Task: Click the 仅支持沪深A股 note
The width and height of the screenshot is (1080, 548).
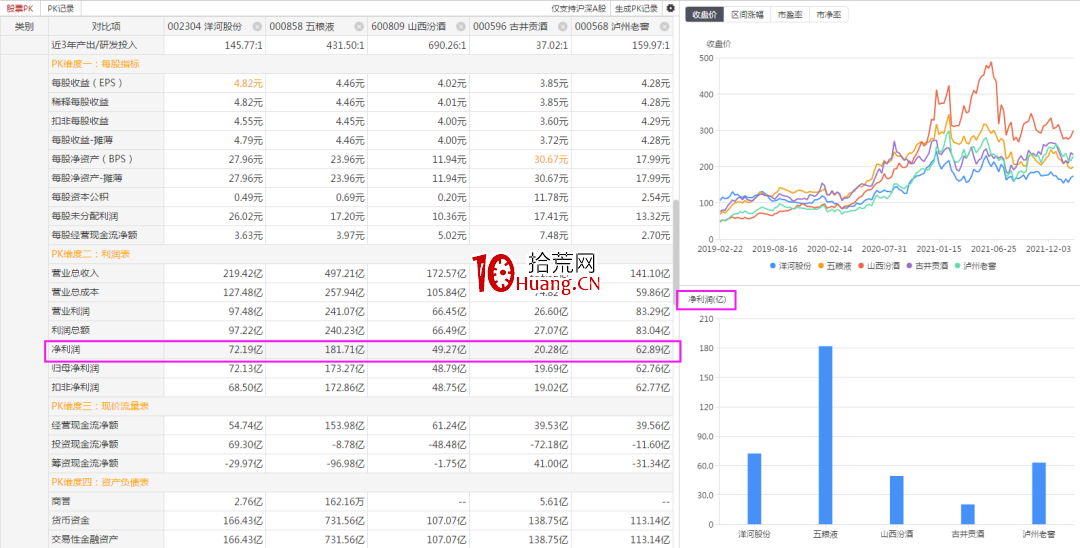Action: pyautogui.click(x=579, y=9)
